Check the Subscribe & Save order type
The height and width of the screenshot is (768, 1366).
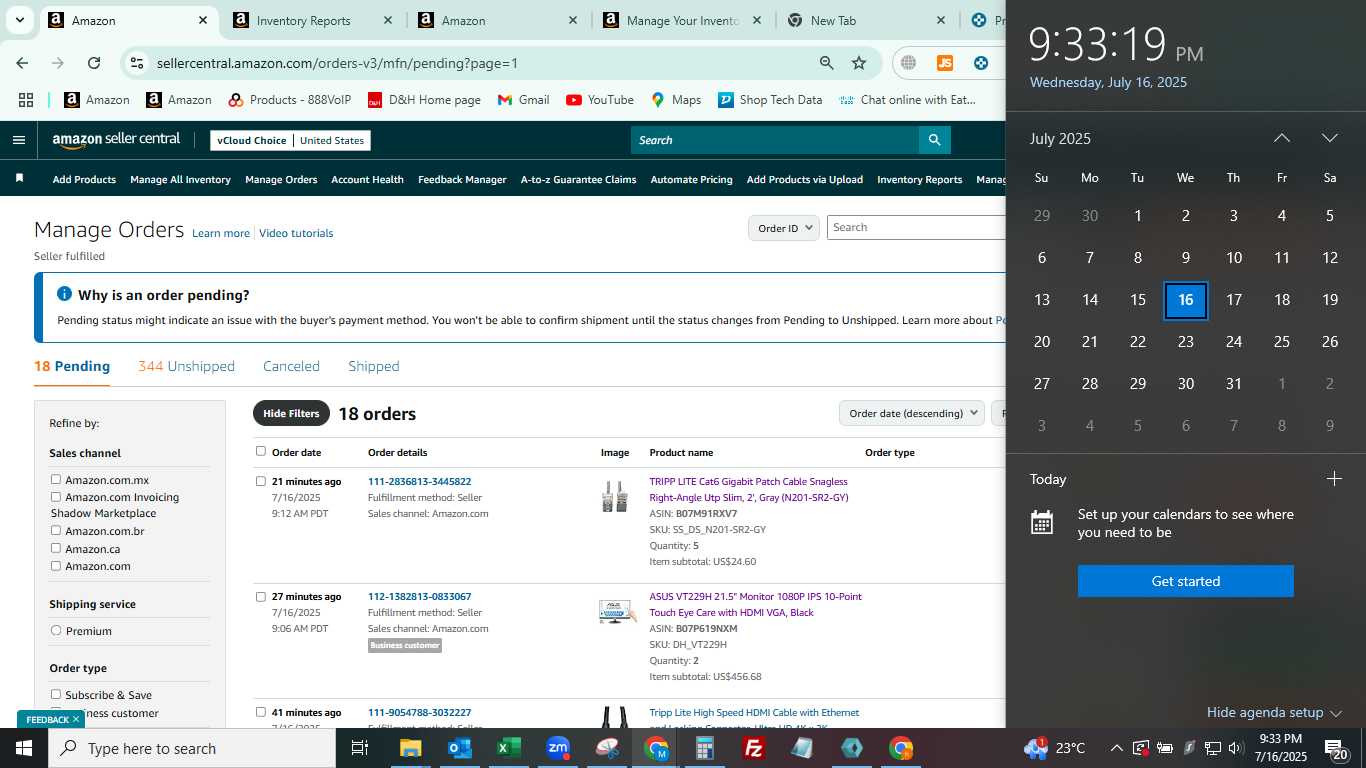pyautogui.click(x=56, y=694)
